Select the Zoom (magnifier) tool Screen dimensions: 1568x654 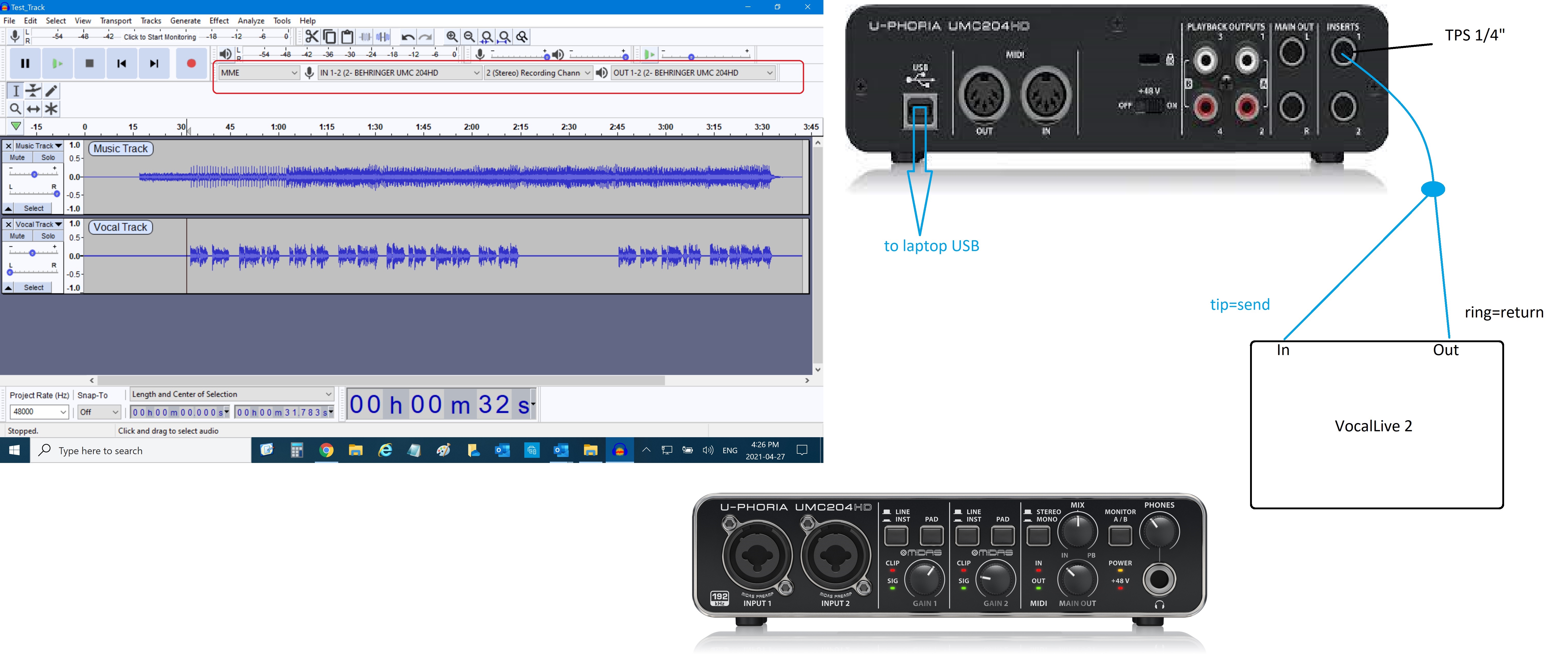(x=16, y=109)
